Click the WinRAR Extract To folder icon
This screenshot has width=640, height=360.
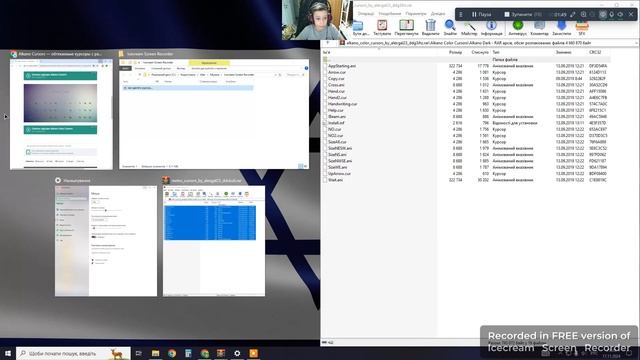coord(358,25)
